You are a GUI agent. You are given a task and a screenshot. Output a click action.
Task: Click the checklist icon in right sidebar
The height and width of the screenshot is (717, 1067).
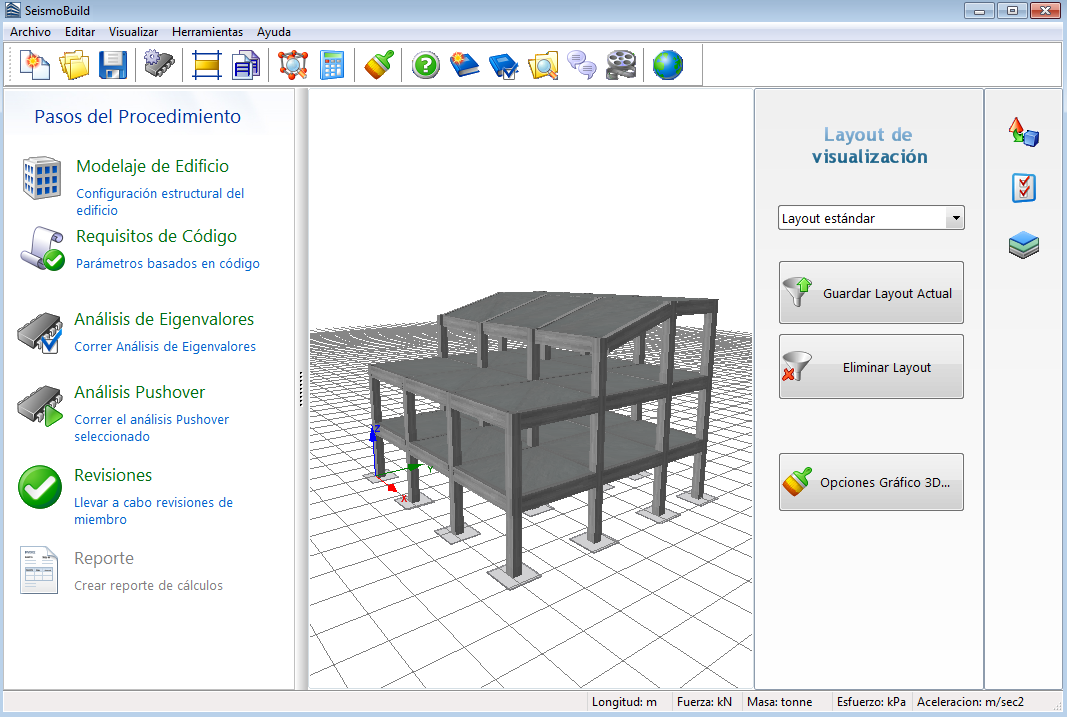pyautogui.click(x=1023, y=188)
